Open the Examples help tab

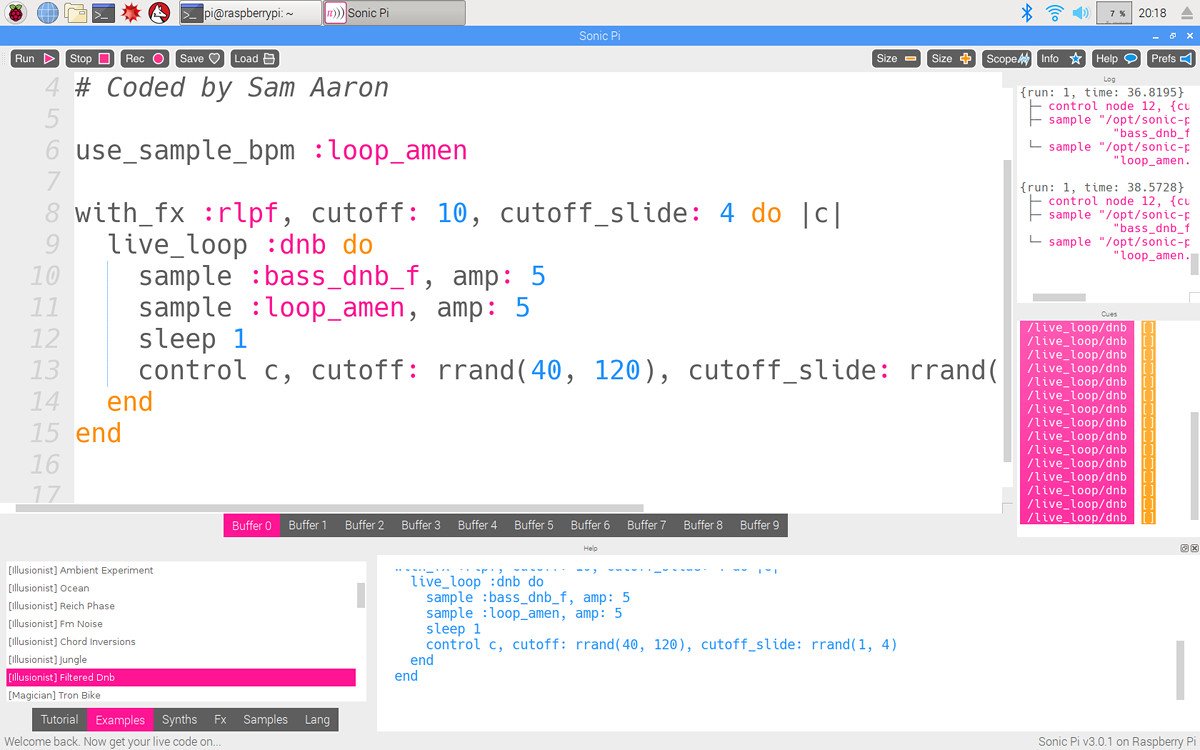click(x=120, y=719)
